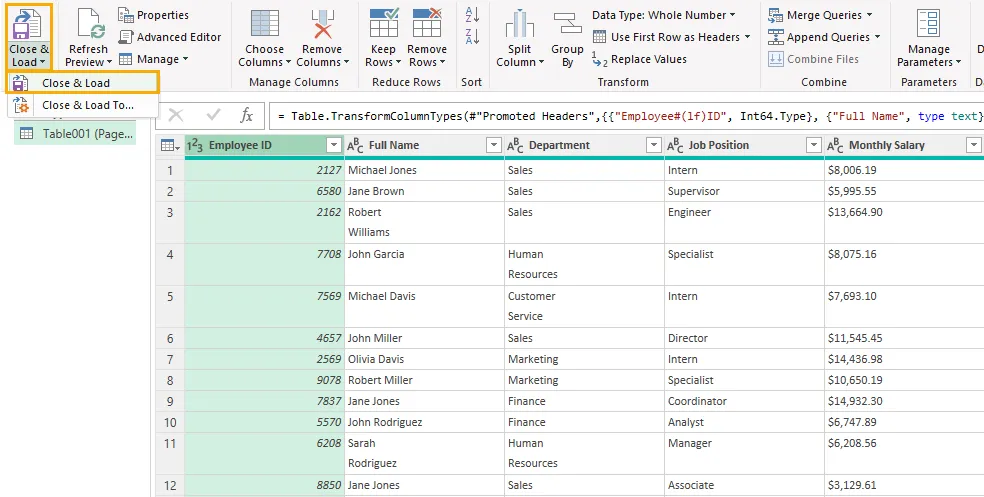Choose Close & Load from dropdown menu
Image resolution: width=984 pixels, height=497 pixels.
pyautogui.click(x=83, y=83)
